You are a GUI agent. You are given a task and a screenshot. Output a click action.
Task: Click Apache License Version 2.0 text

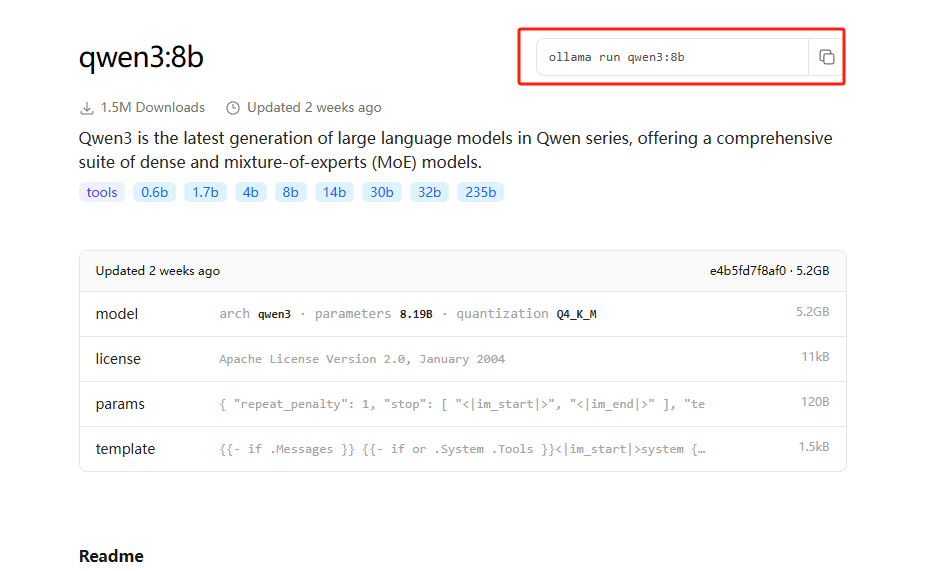tap(362, 359)
